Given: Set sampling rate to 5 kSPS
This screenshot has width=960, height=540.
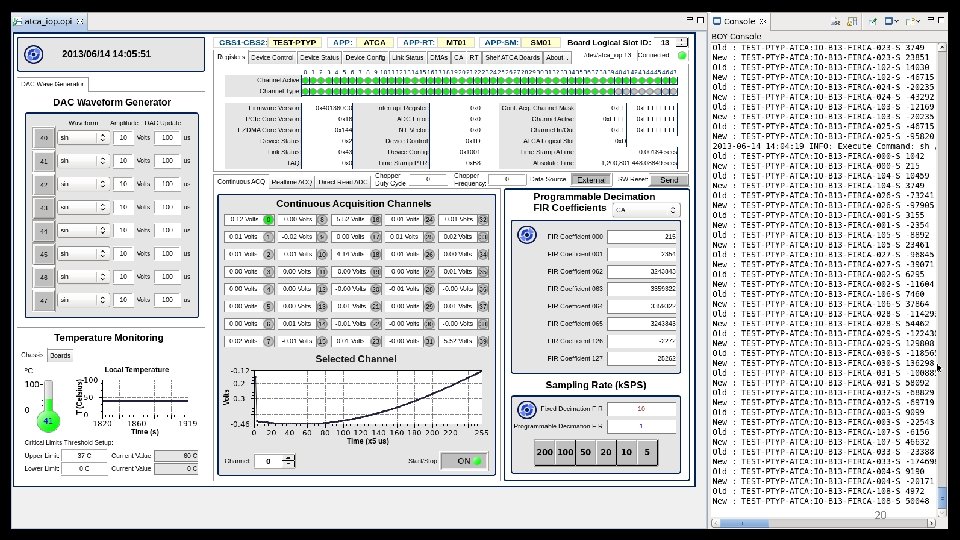Looking at the screenshot, I should (647, 452).
